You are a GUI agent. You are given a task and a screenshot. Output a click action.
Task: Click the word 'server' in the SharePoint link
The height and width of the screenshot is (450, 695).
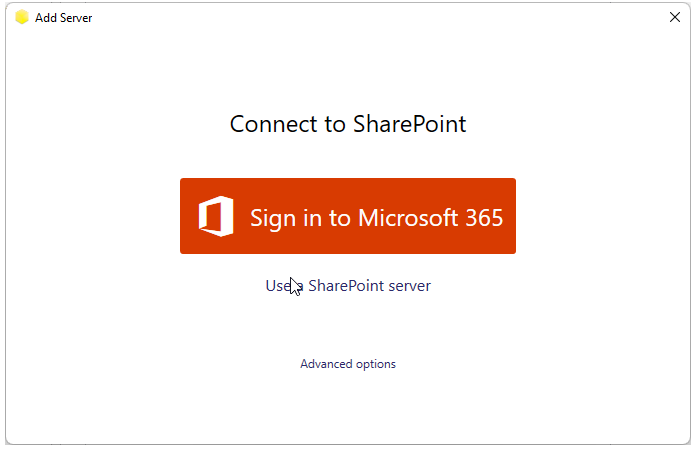410,286
